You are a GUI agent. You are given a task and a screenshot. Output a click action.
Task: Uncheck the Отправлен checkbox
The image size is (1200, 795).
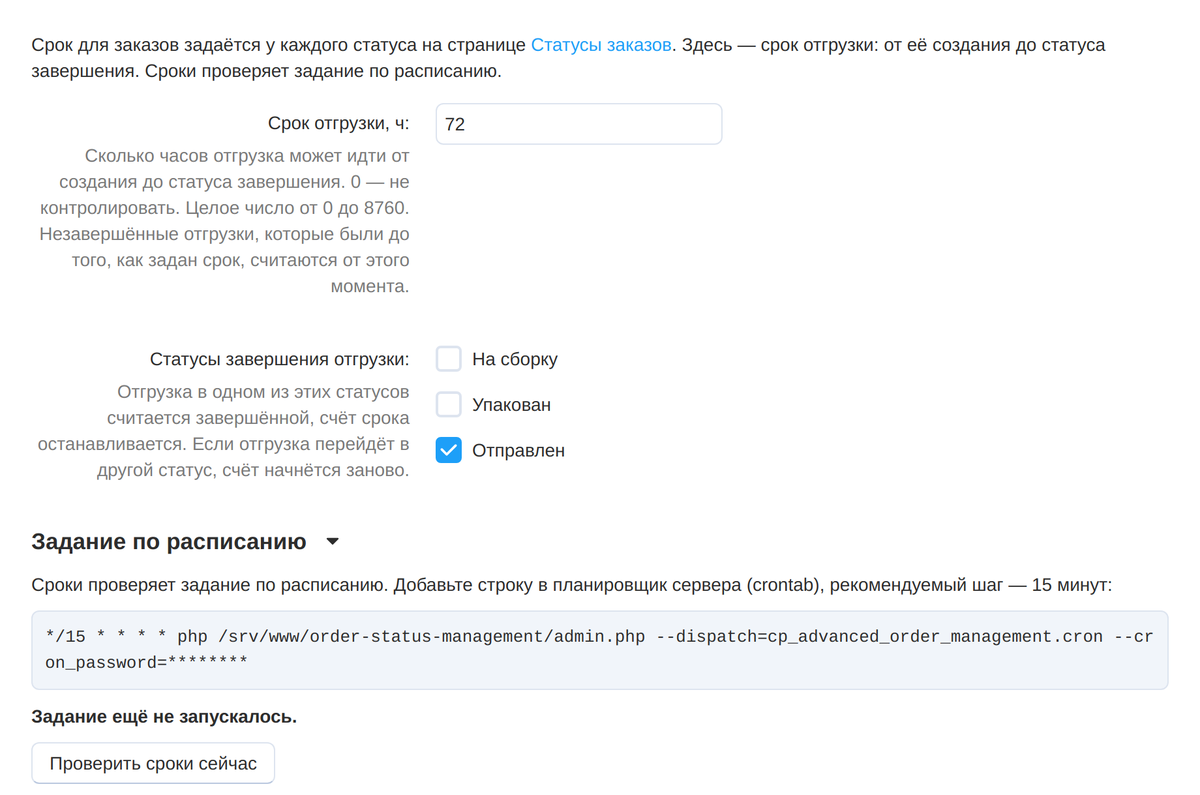click(x=449, y=451)
